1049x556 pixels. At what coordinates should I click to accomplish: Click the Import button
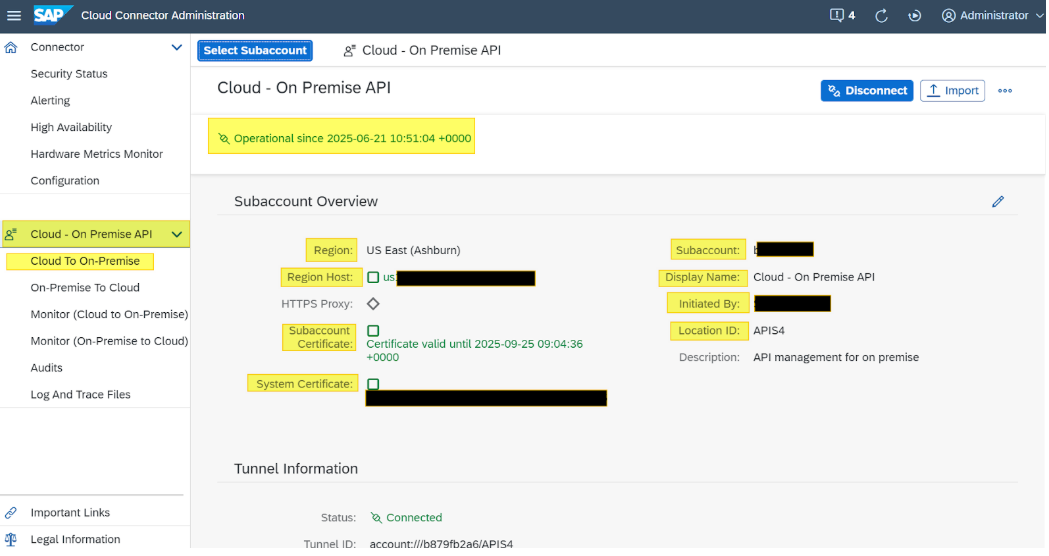(x=952, y=91)
